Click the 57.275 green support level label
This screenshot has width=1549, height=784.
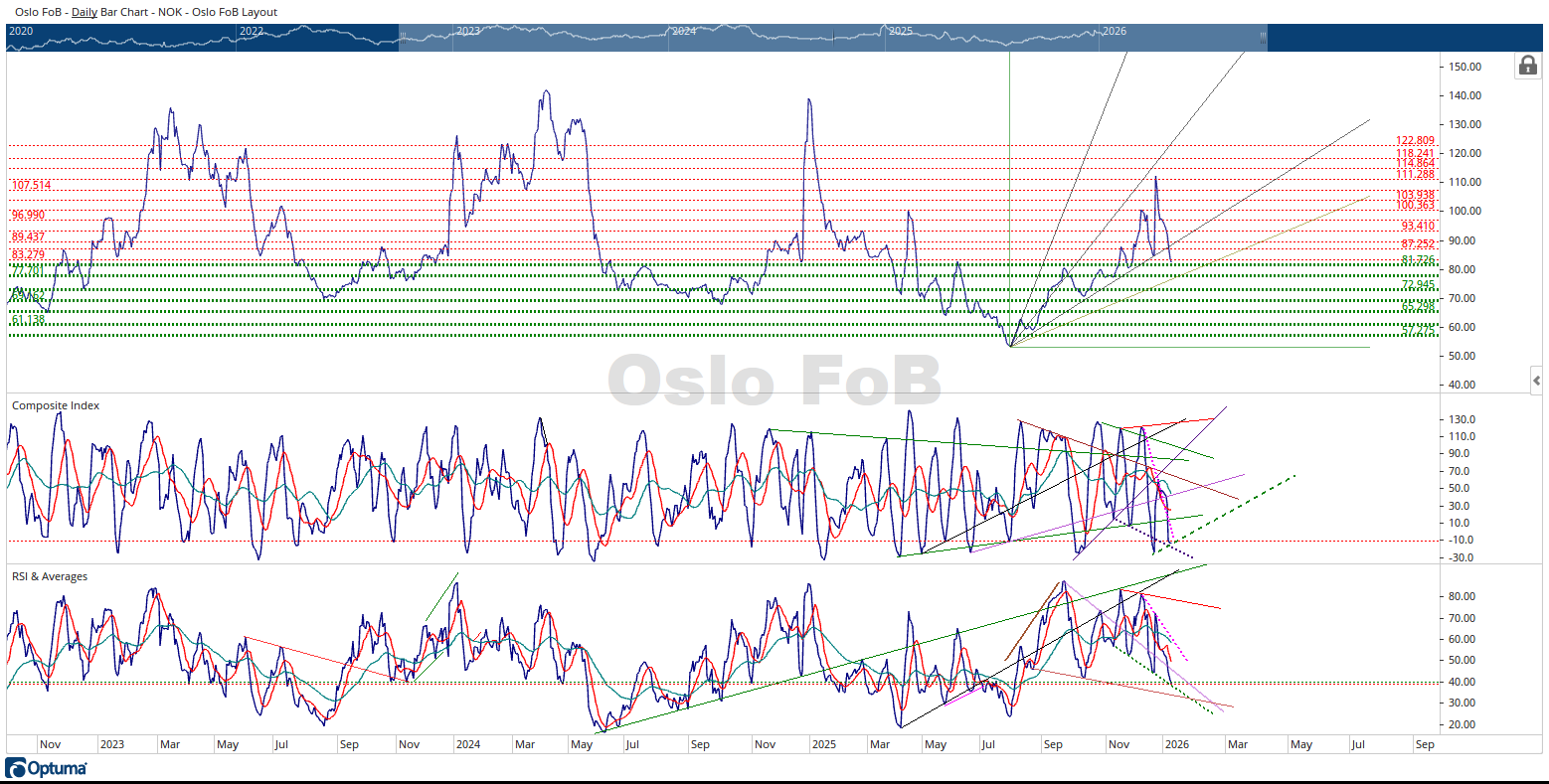coord(1419,330)
